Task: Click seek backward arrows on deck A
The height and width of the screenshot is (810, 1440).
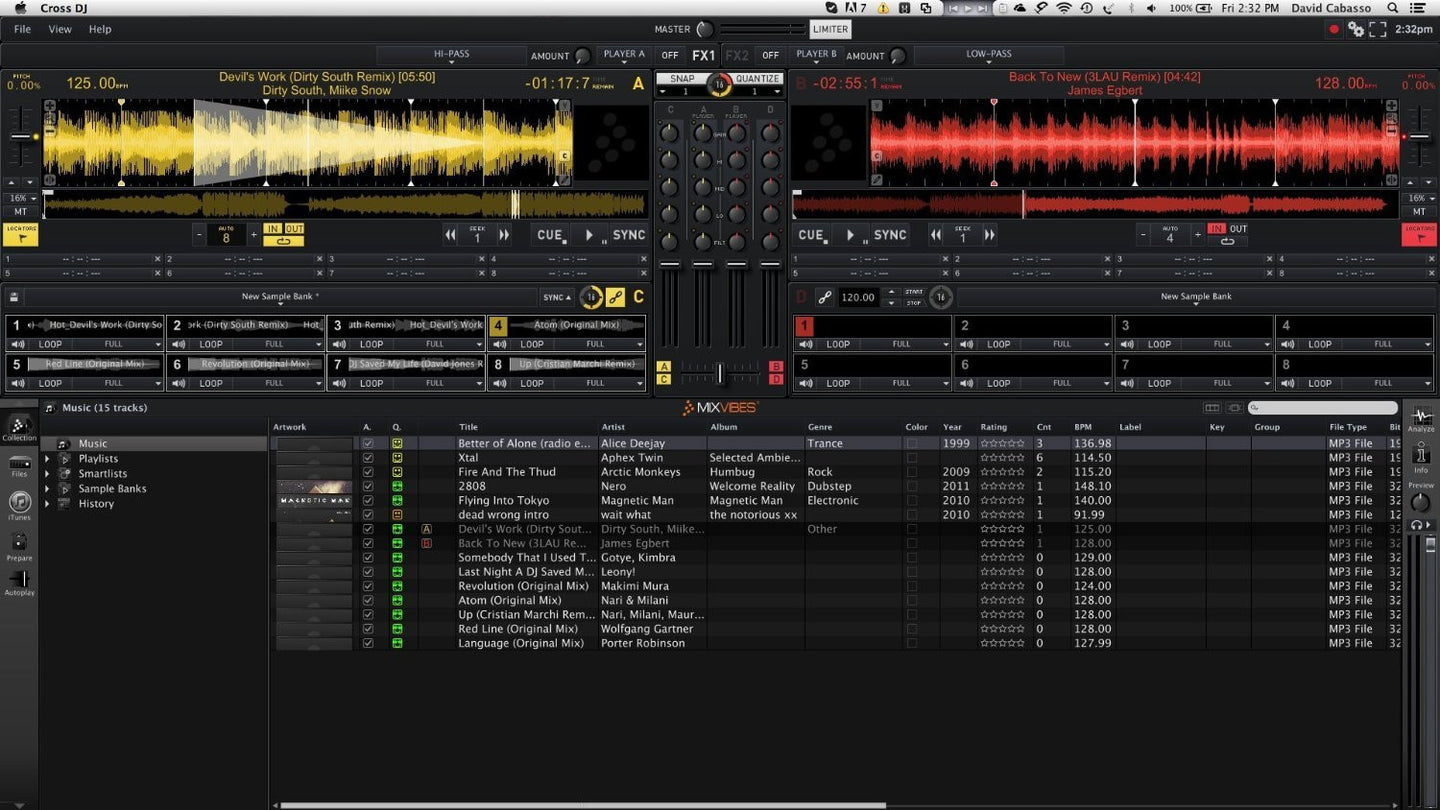Action: point(451,235)
